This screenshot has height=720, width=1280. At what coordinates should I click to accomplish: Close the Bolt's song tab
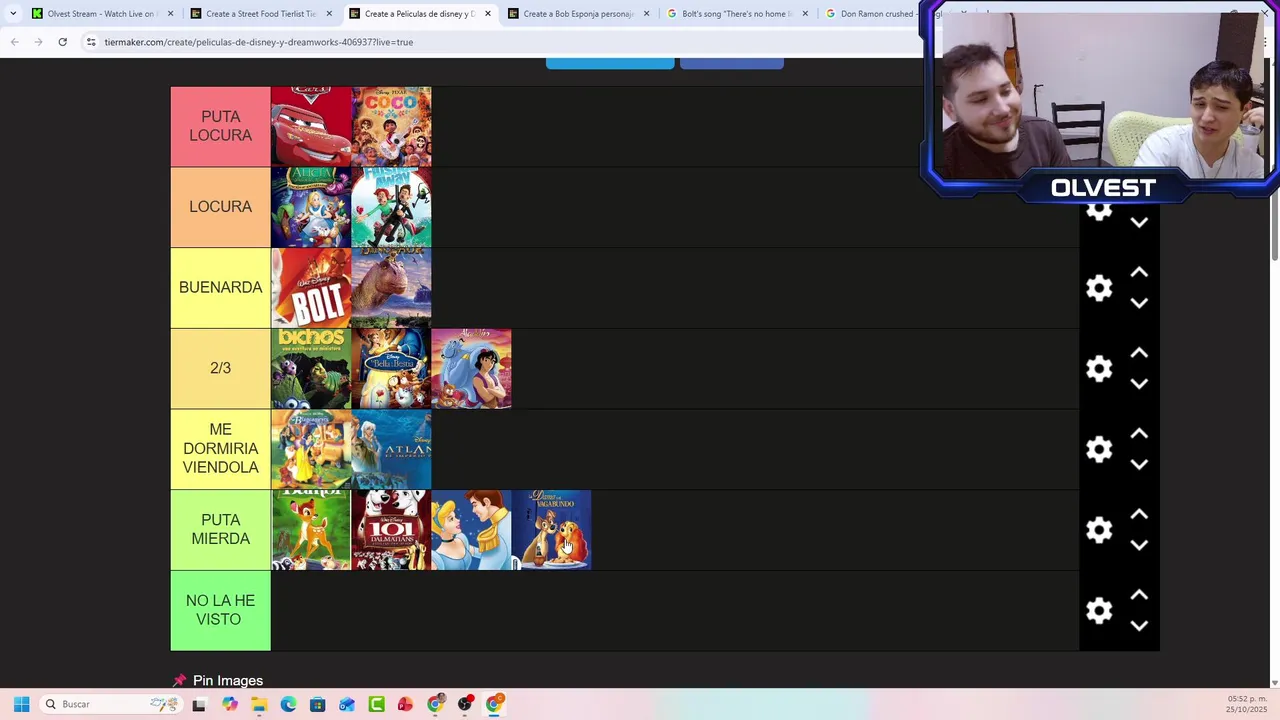pos(805,14)
